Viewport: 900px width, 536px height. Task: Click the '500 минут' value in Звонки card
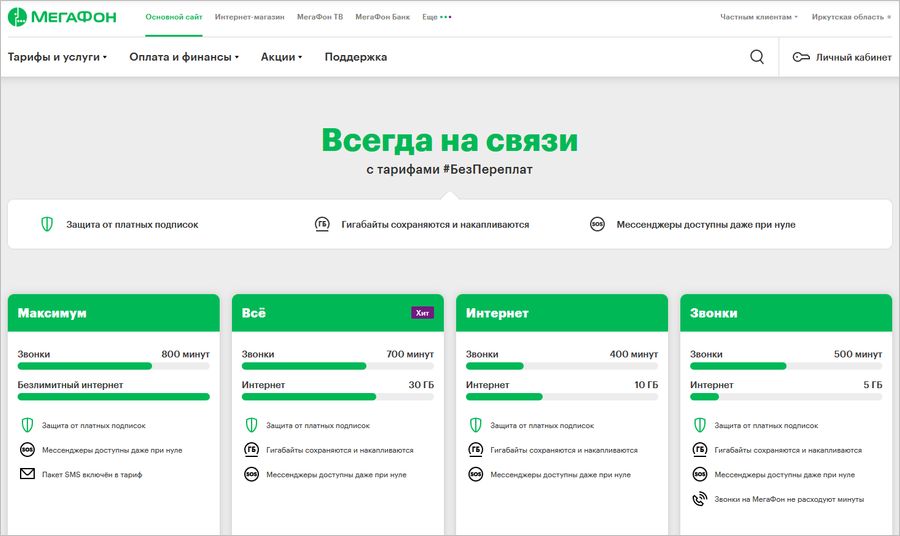(858, 354)
